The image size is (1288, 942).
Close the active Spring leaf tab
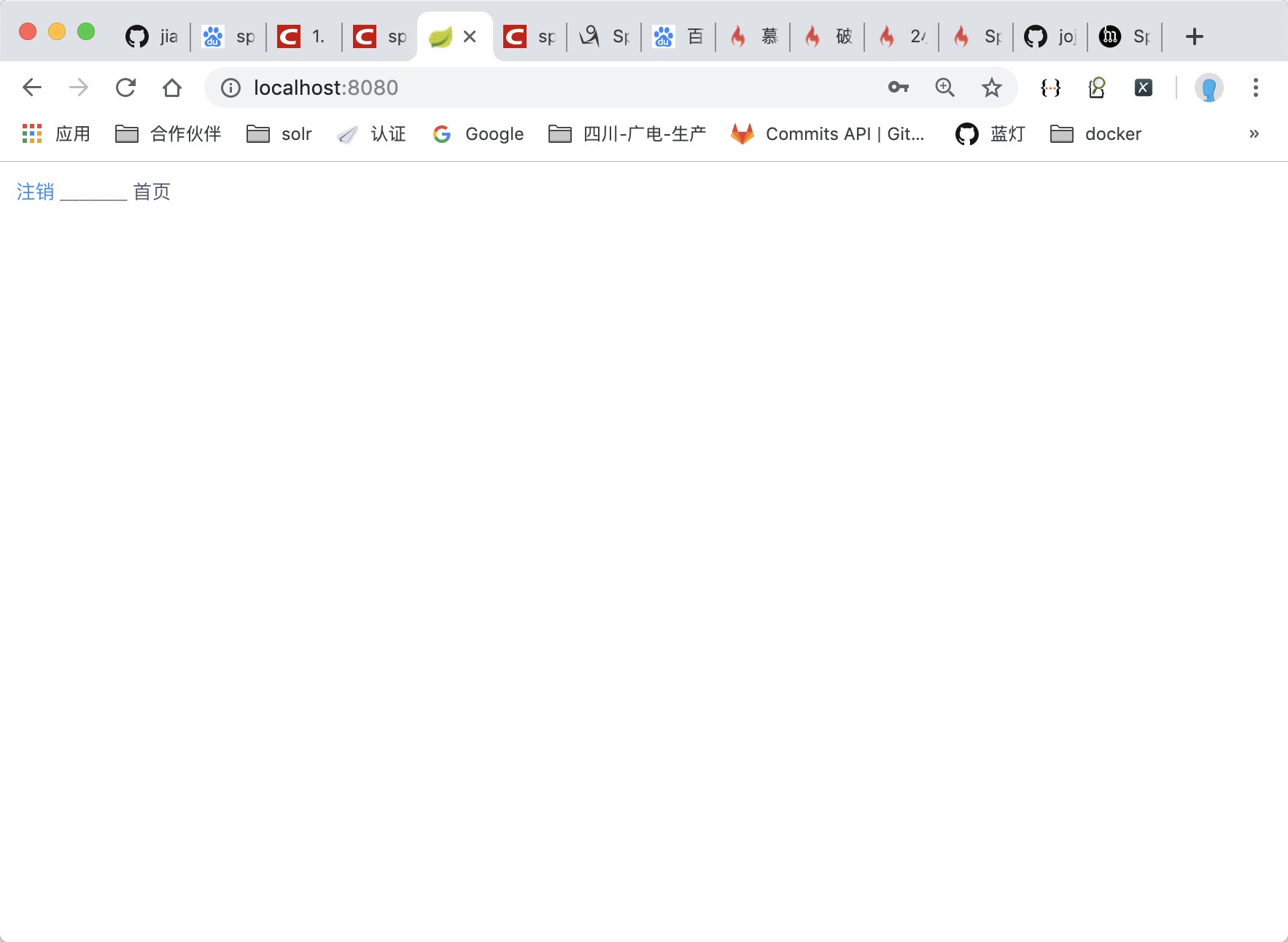point(470,36)
